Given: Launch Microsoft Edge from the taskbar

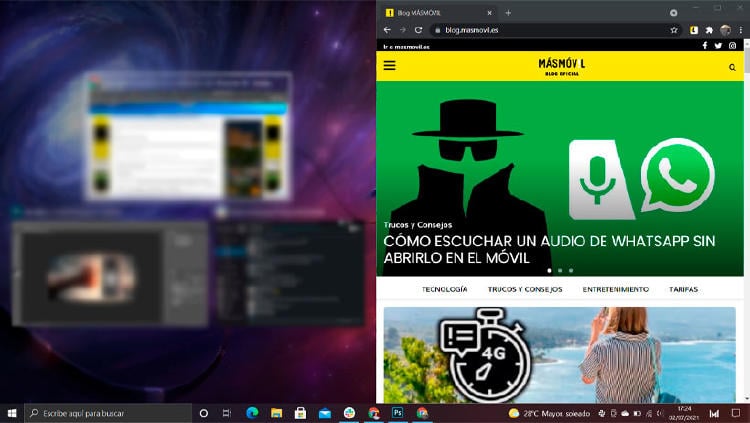Looking at the screenshot, I should tap(252, 413).
